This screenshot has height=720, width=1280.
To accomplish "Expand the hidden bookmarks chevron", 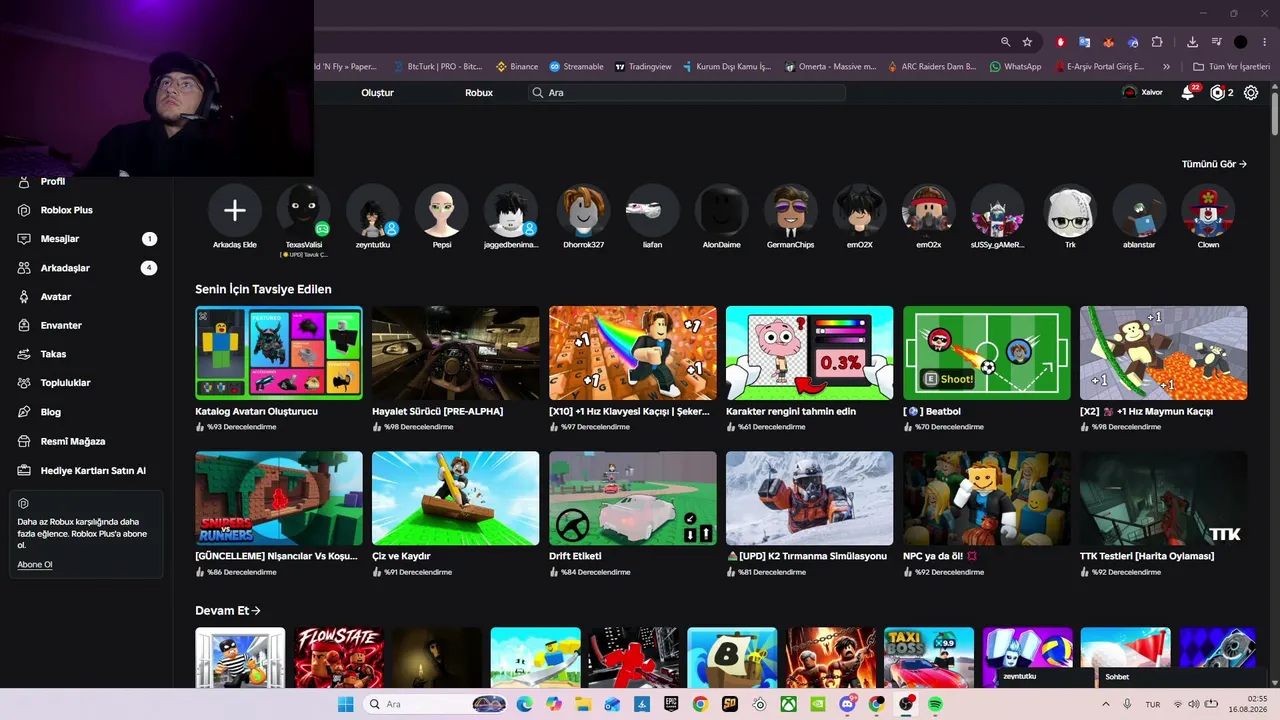I will click(1166, 67).
